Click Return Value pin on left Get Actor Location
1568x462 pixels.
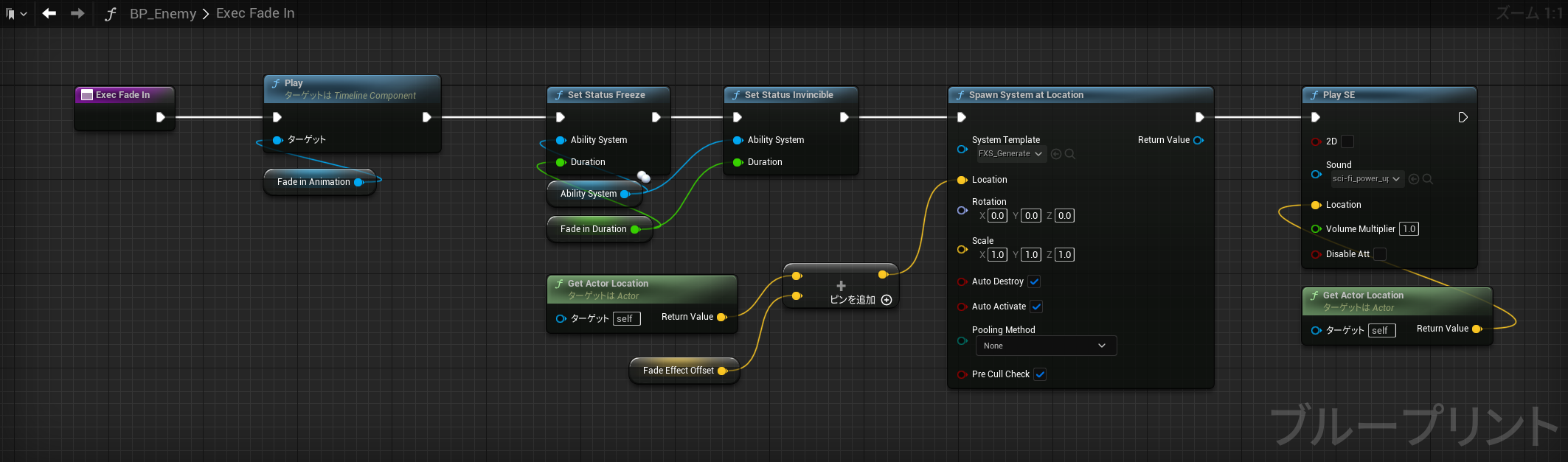(721, 318)
